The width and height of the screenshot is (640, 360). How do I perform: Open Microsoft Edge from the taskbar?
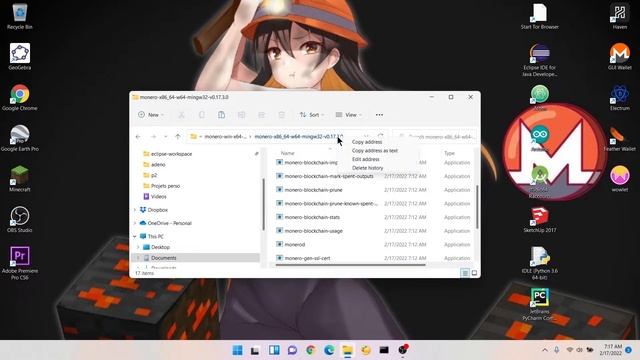[329, 350]
